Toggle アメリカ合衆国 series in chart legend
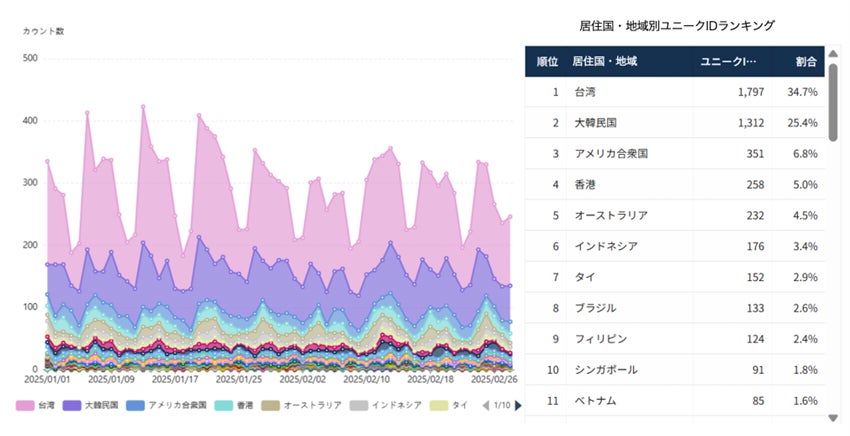The width and height of the screenshot is (850, 436). click(160, 405)
